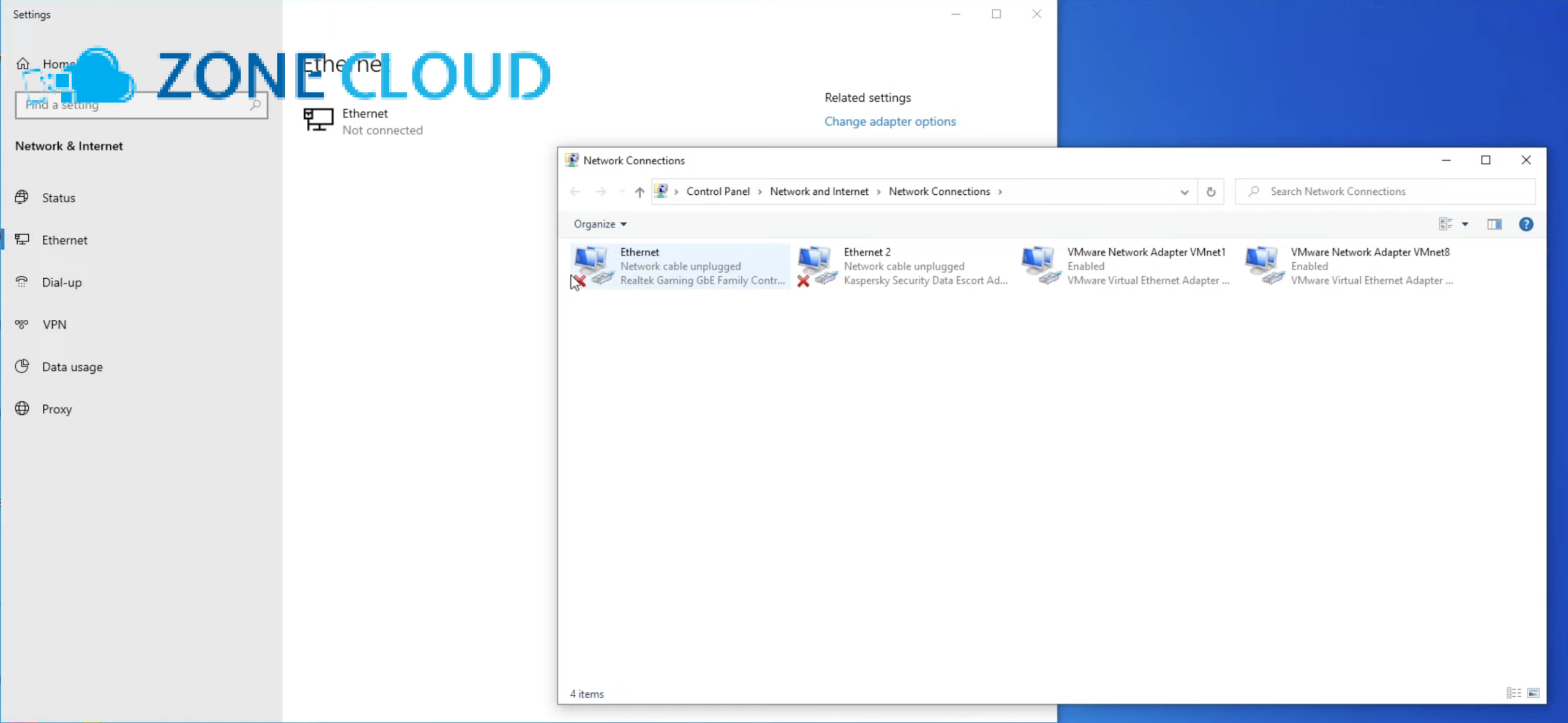Click Change adapter options link
This screenshot has width=1568, height=723.
click(890, 121)
